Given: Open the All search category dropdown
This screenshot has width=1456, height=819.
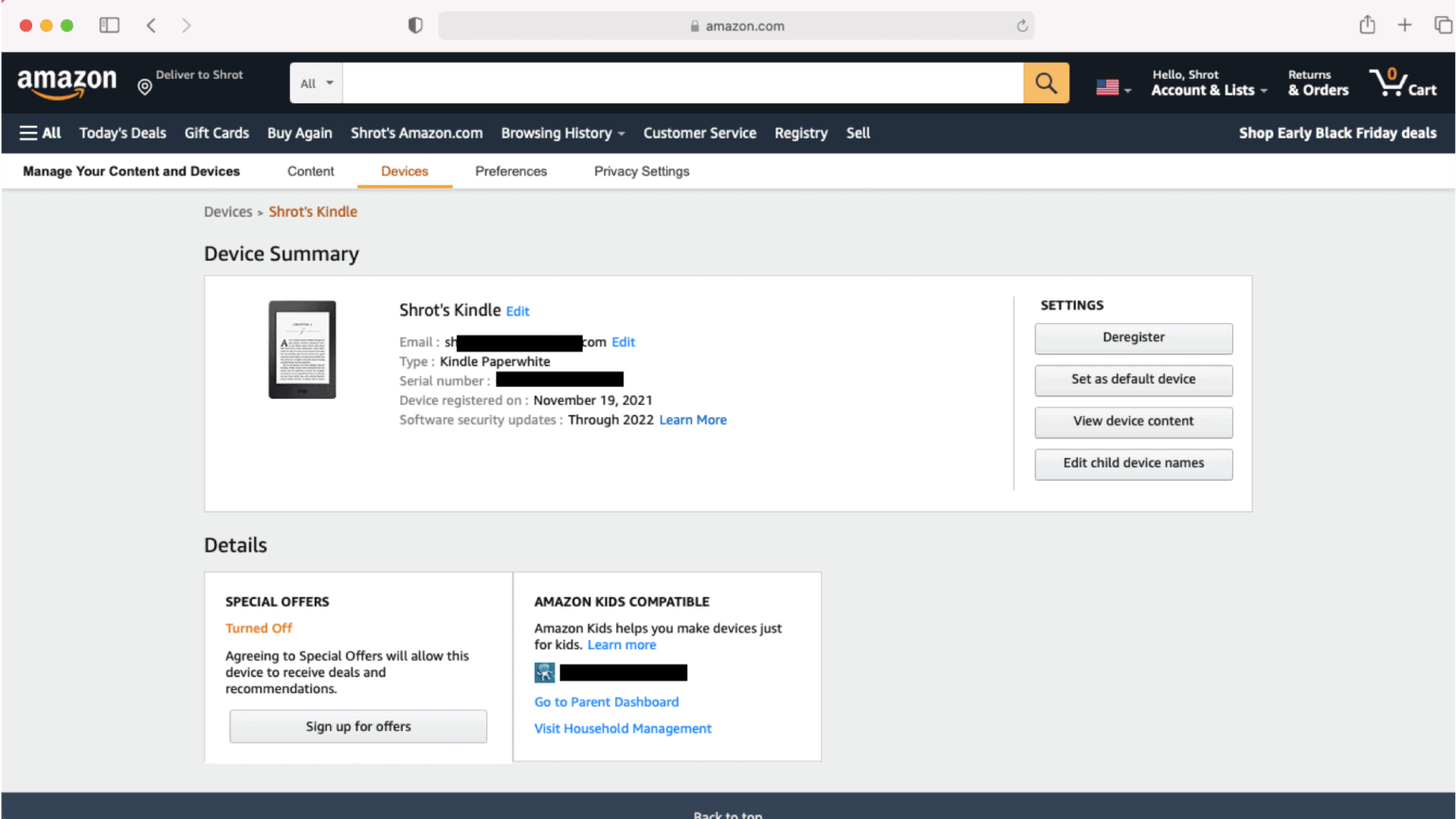Looking at the screenshot, I should pos(315,82).
